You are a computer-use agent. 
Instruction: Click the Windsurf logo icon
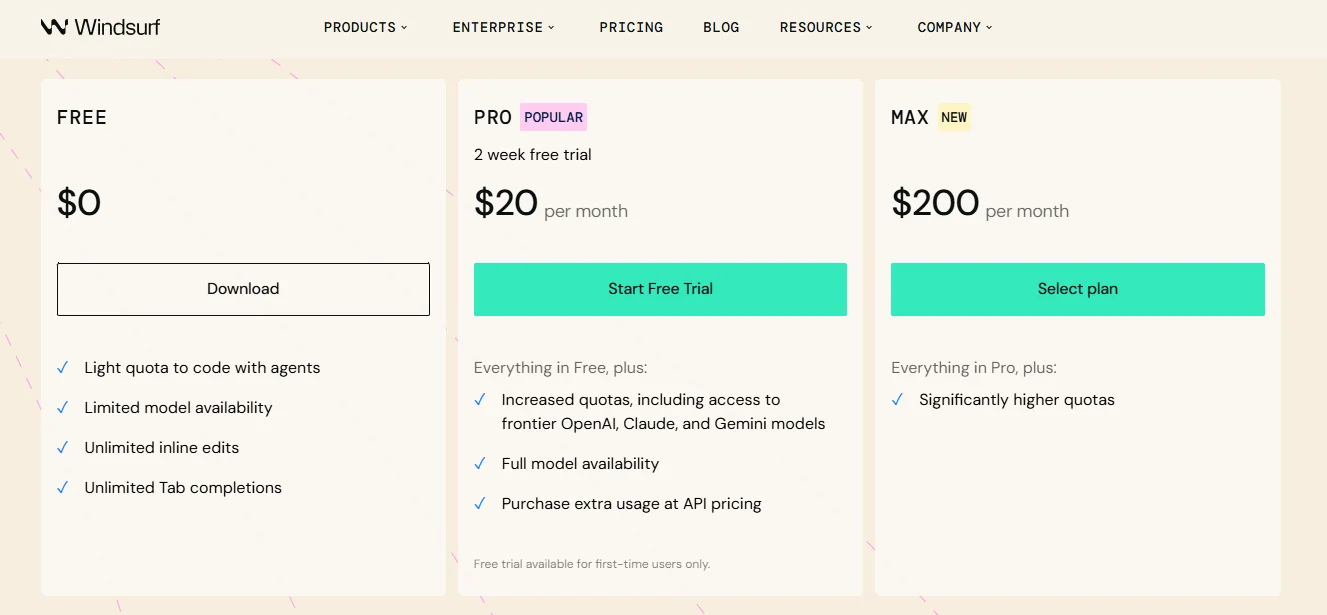pyautogui.click(x=54, y=27)
